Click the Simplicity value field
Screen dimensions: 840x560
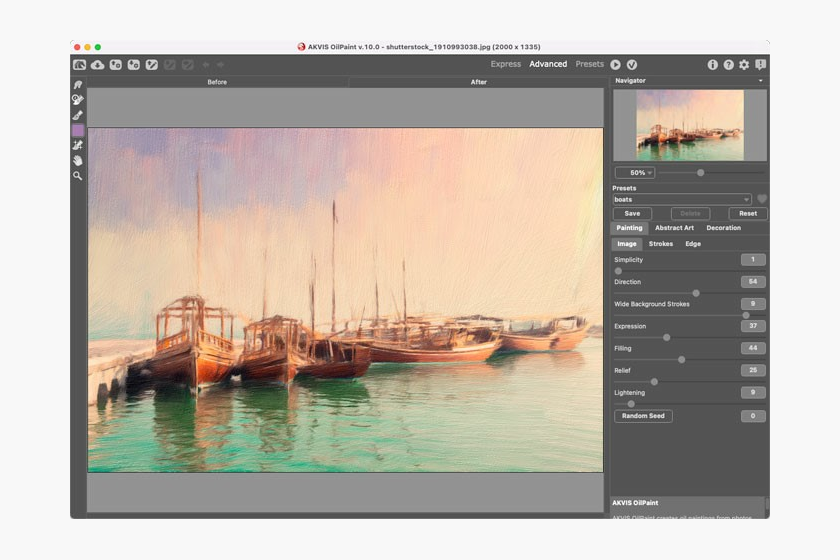[753, 260]
